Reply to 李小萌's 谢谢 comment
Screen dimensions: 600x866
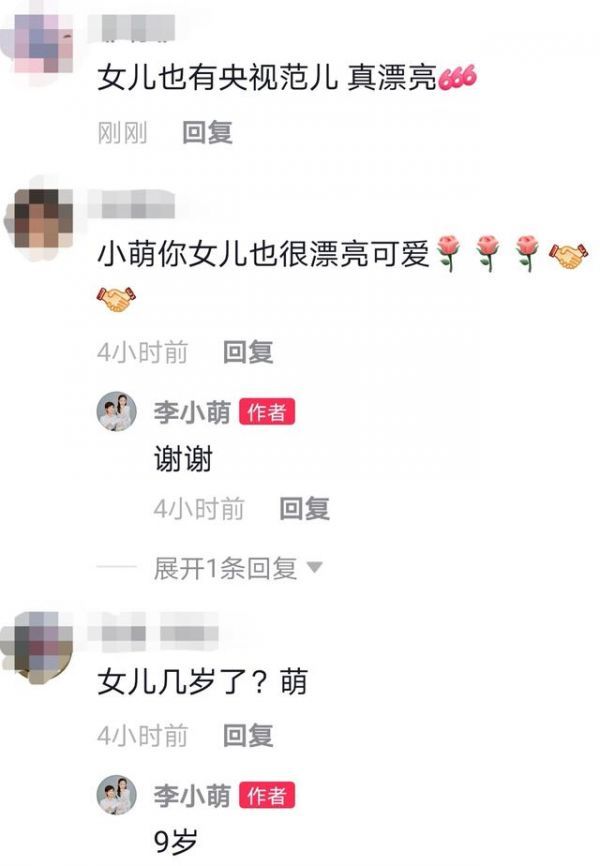tap(304, 509)
